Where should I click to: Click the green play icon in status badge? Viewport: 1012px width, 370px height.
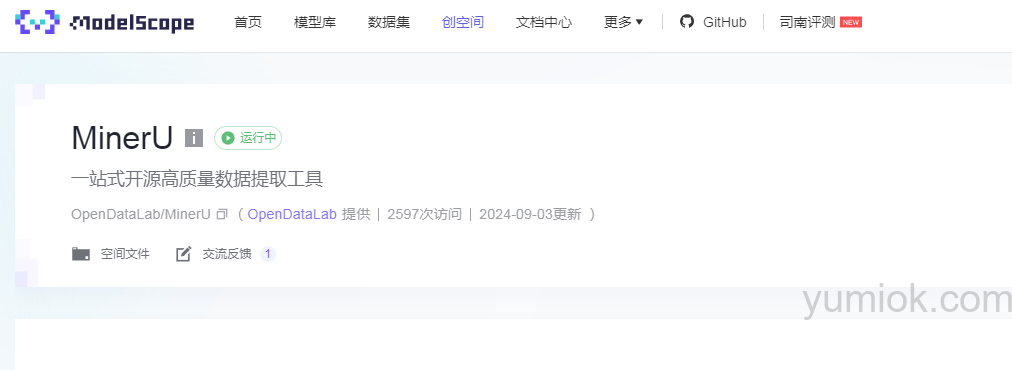tap(228, 138)
